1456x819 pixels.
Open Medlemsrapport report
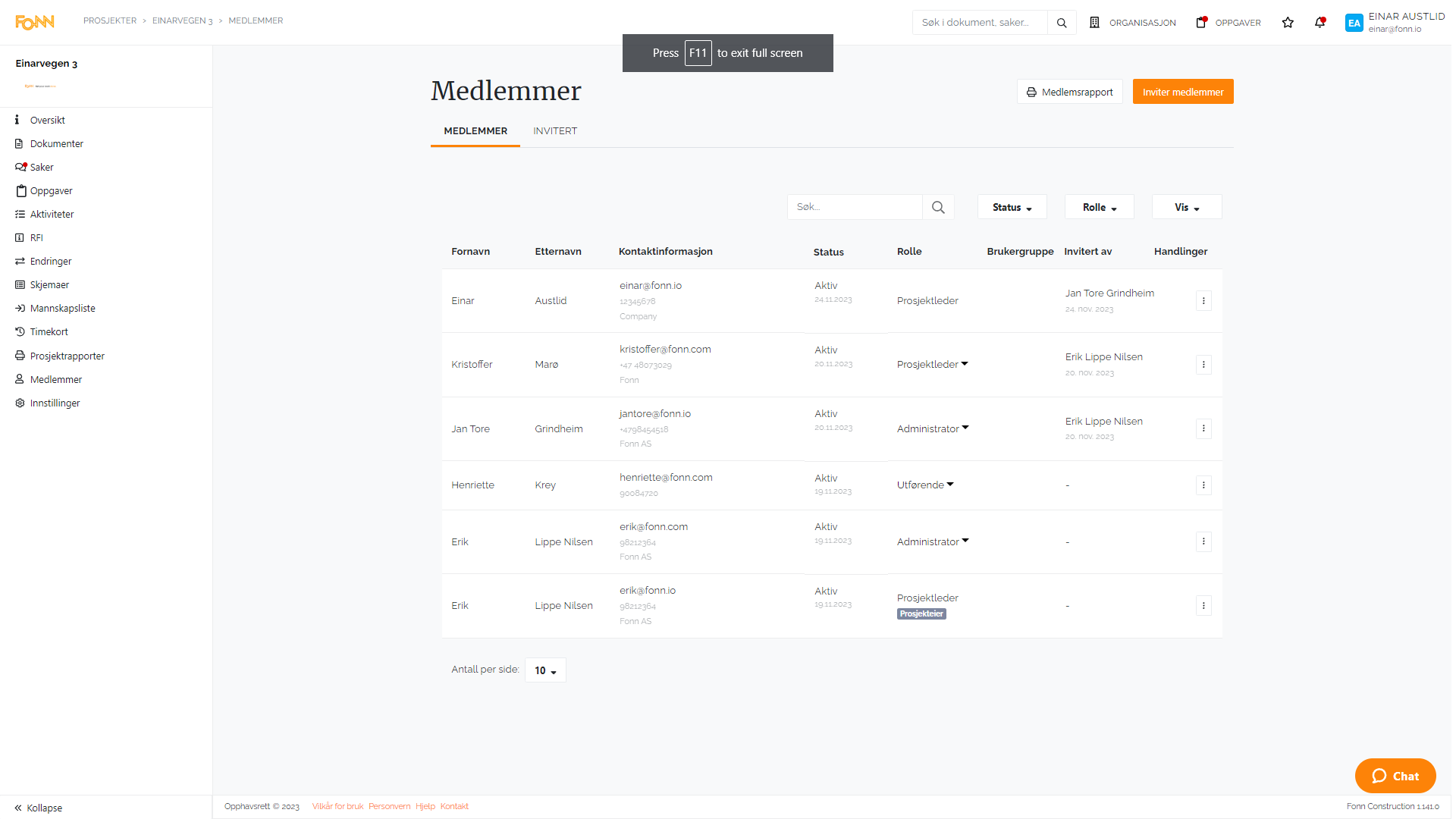[1069, 92]
